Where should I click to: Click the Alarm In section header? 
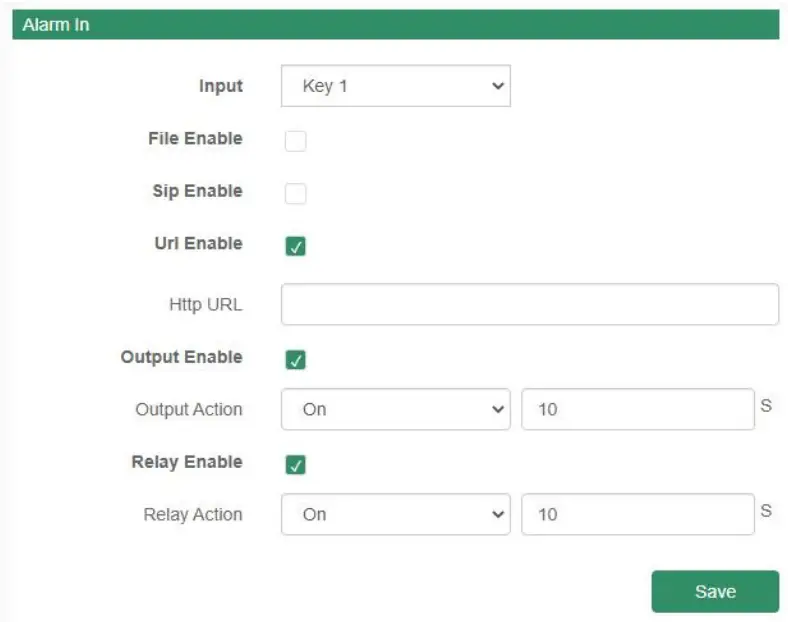pyautogui.click(x=395, y=25)
